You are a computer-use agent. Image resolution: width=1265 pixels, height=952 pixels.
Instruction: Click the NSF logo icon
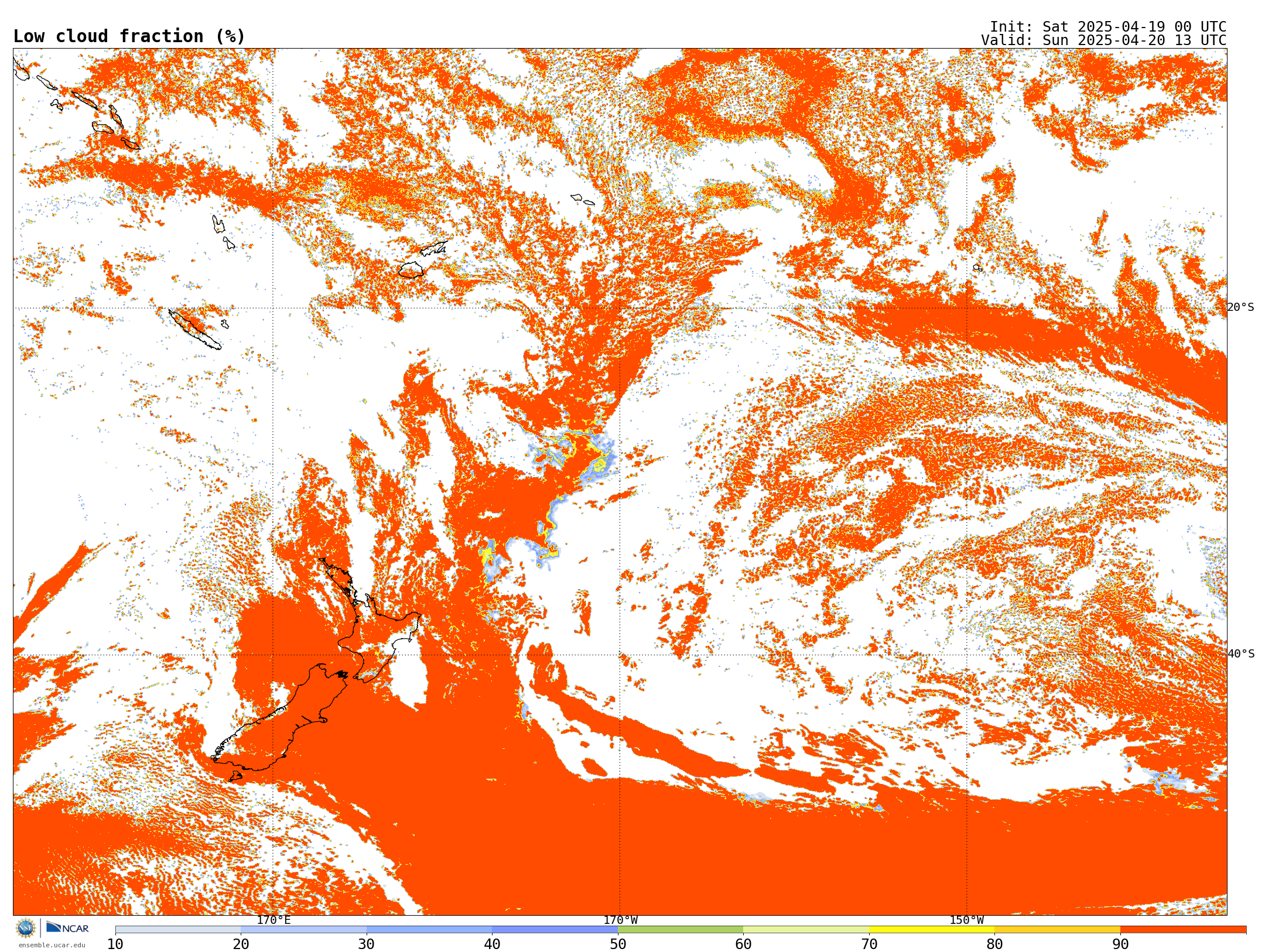click(x=26, y=928)
